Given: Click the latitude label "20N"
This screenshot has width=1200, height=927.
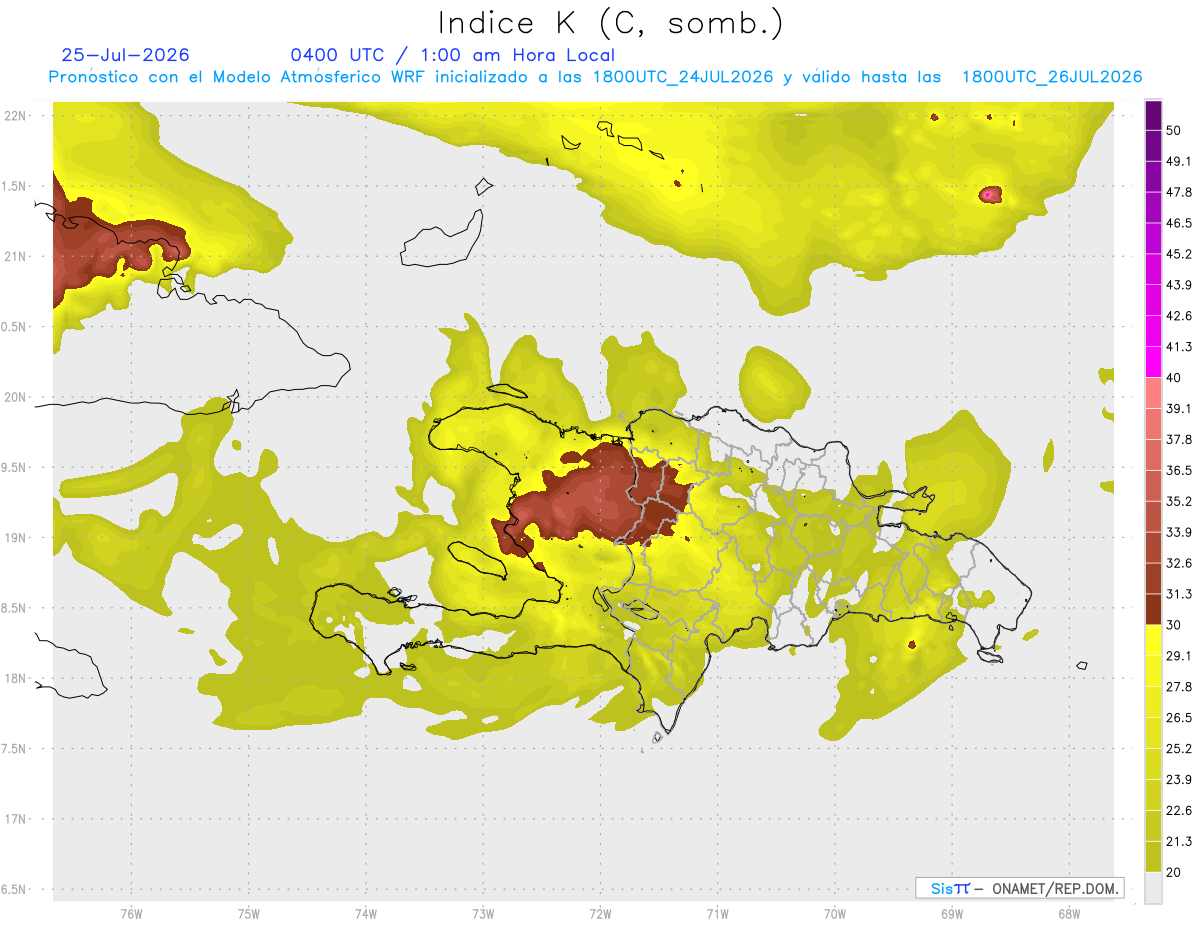Looking at the screenshot, I should coord(15,397).
